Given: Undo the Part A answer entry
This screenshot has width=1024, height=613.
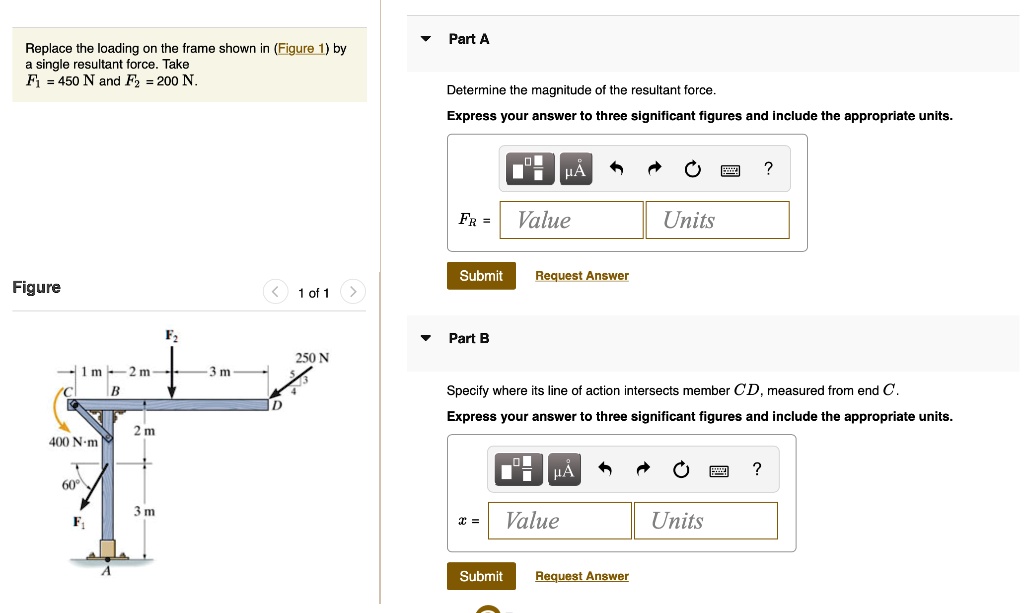Looking at the screenshot, I should click(x=616, y=168).
